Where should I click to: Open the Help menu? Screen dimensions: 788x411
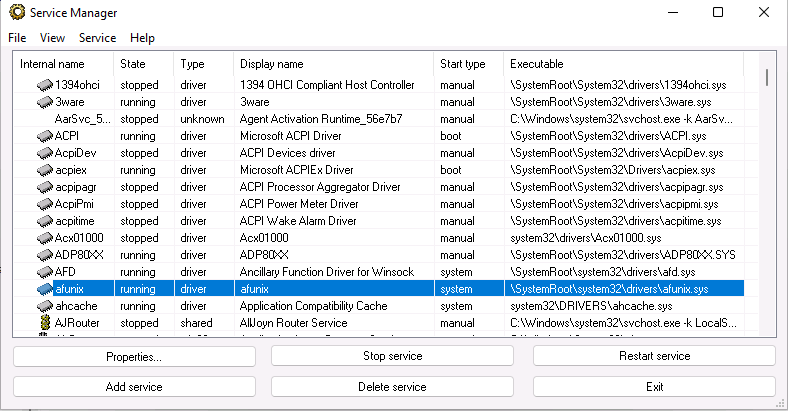point(142,38)
